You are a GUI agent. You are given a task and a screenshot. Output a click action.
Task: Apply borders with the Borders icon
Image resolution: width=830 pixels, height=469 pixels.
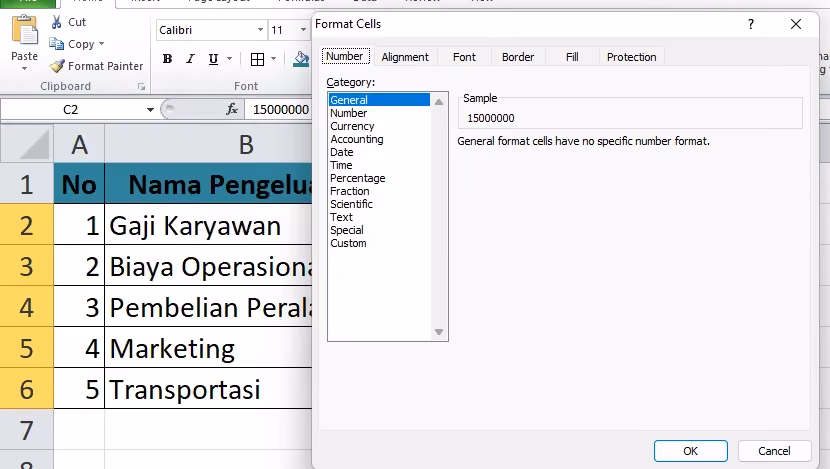click(x=257, y=59)
